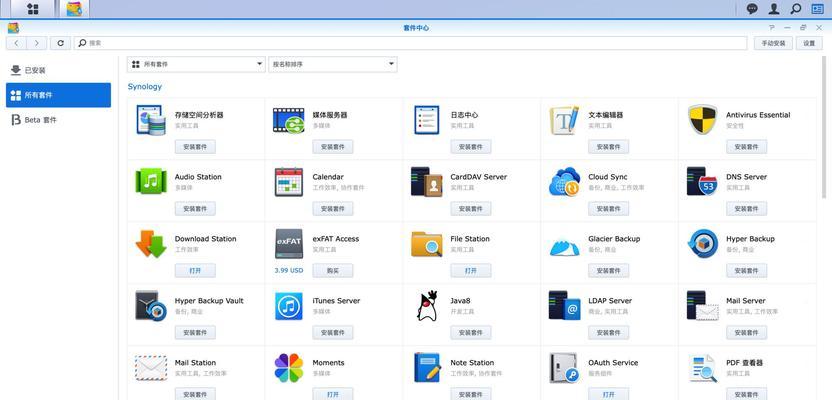The height and width of the screenshot is (400, 832).
Task: Click the Hyper Backup icon
Action: tap(703, 244)
